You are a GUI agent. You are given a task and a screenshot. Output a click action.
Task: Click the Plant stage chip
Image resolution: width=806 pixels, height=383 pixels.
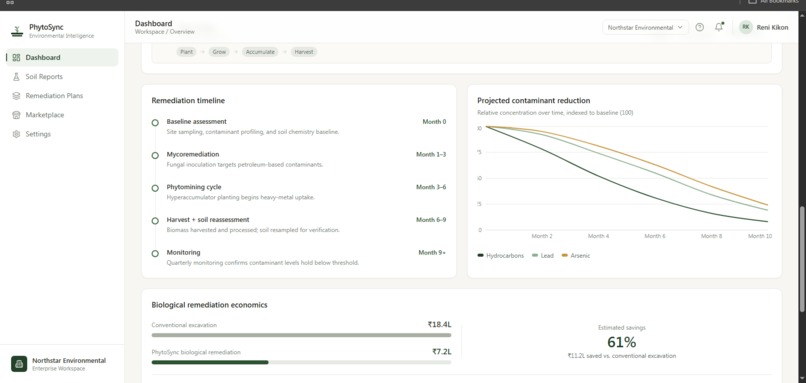coord(186,52)
